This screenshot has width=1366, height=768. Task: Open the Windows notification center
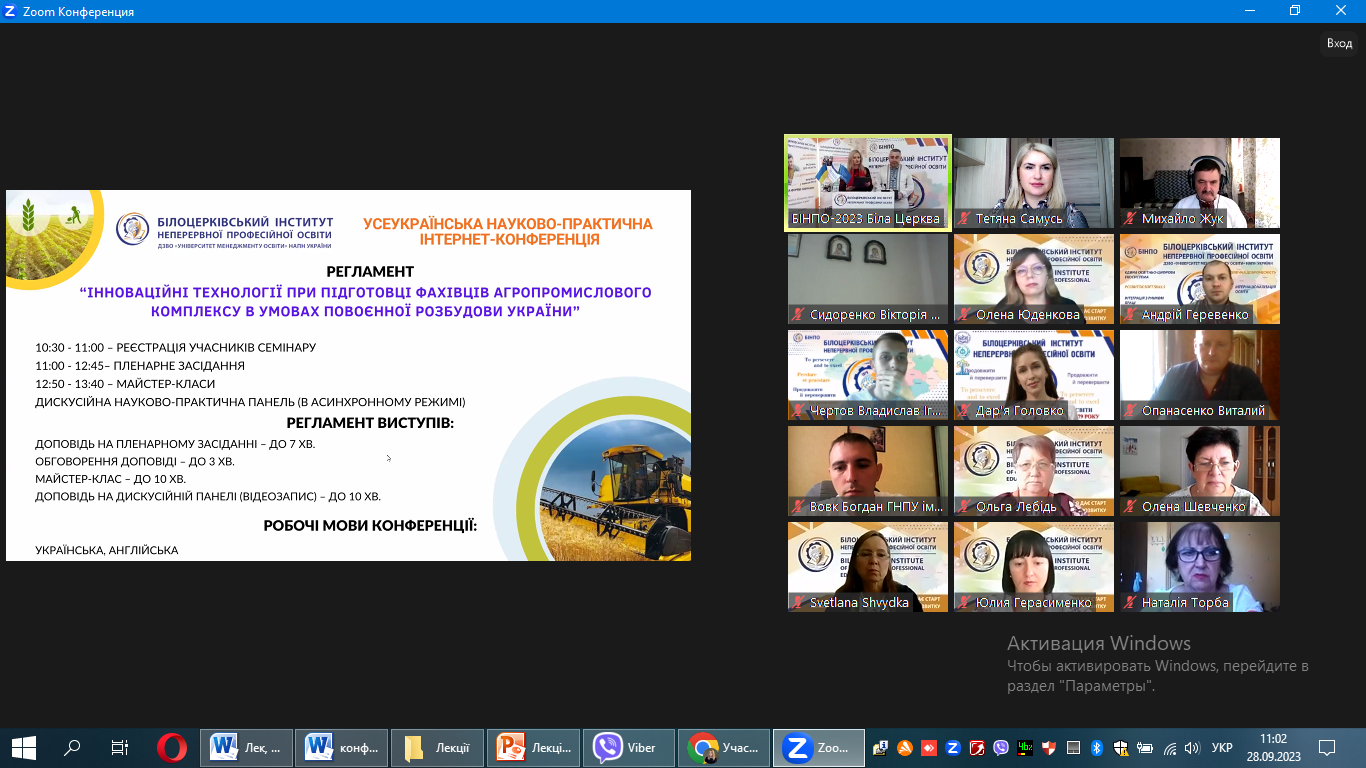click(1327, 747)
